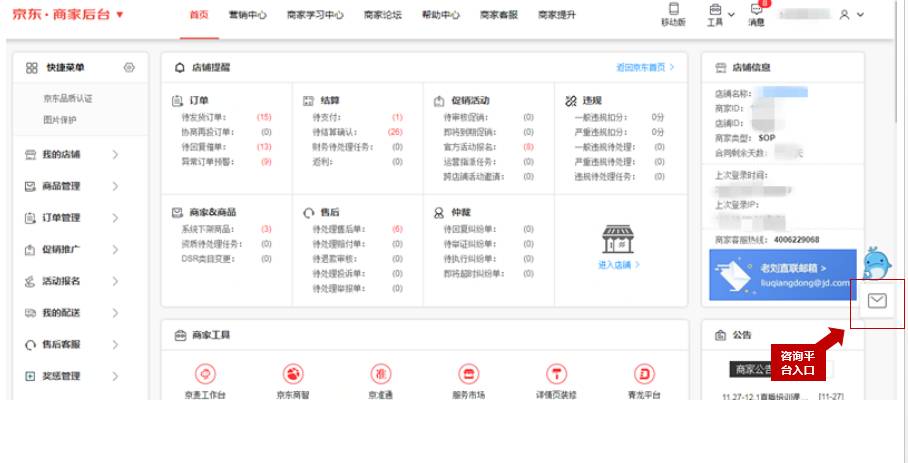Image resolution: width=908 pixels, height=463 pixels.
Task: Go to the 首页 tab
Action: (x=199, y=16)
